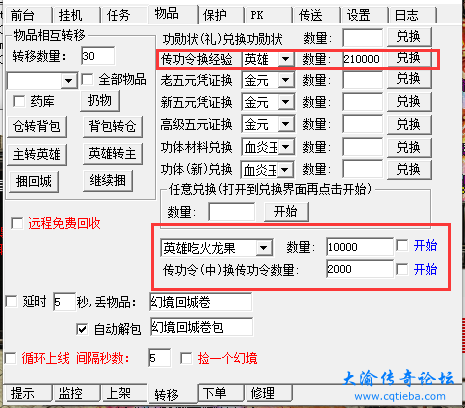Select the 物品 tab
Image resolution: width=465 pixels, height=408 pixels.
(x=172, y=14)
